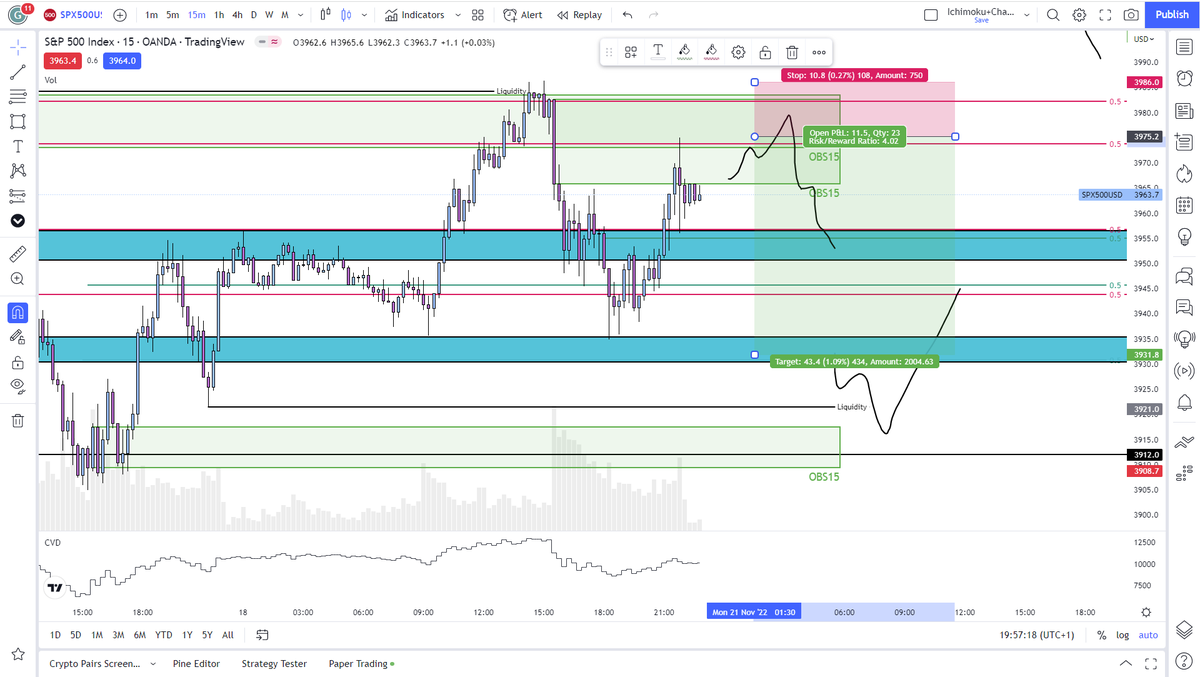Open drawing templates in floating toolbar
Screen dimensions: 1200x677
pos(631,52)
